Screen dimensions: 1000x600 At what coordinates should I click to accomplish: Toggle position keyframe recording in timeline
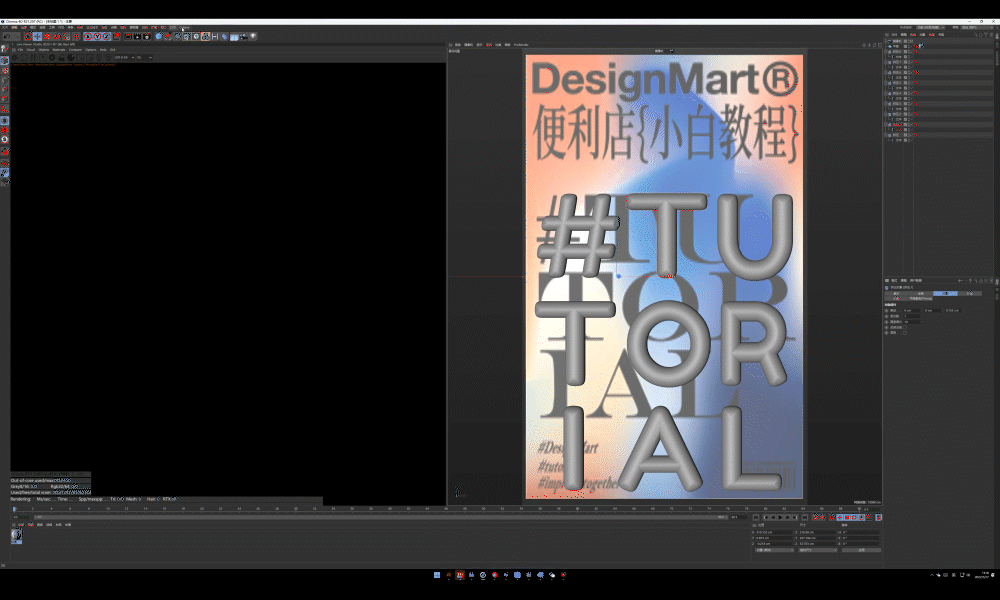pyautogui.click(x=840, y=518)
